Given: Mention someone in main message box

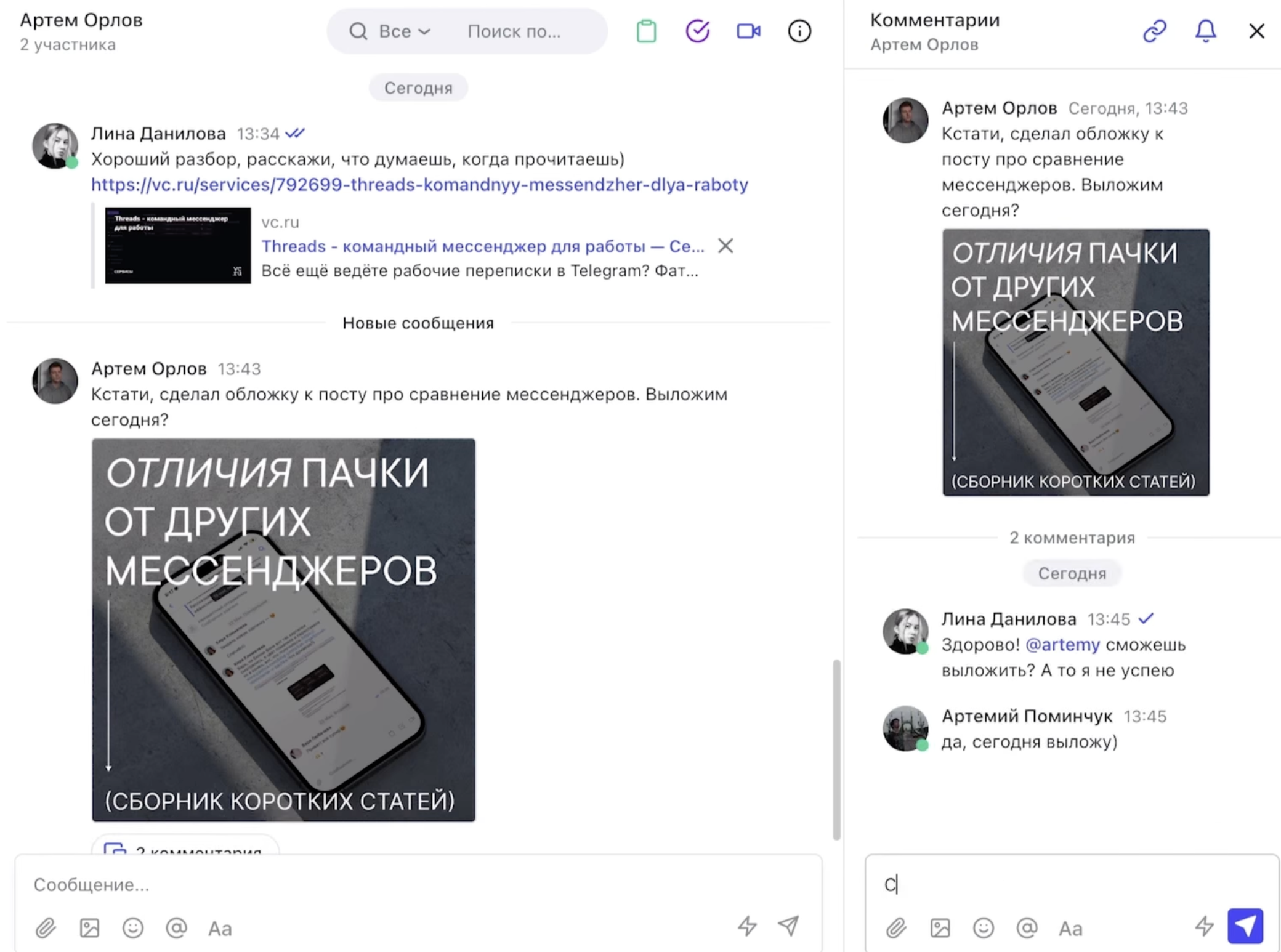Looking at the screenshot, I should (176, 927).
